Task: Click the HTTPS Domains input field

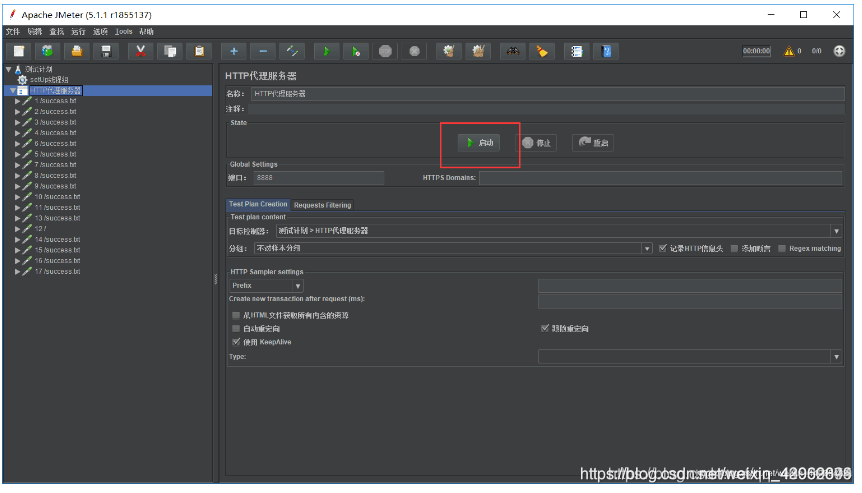Action: [660, 178]
